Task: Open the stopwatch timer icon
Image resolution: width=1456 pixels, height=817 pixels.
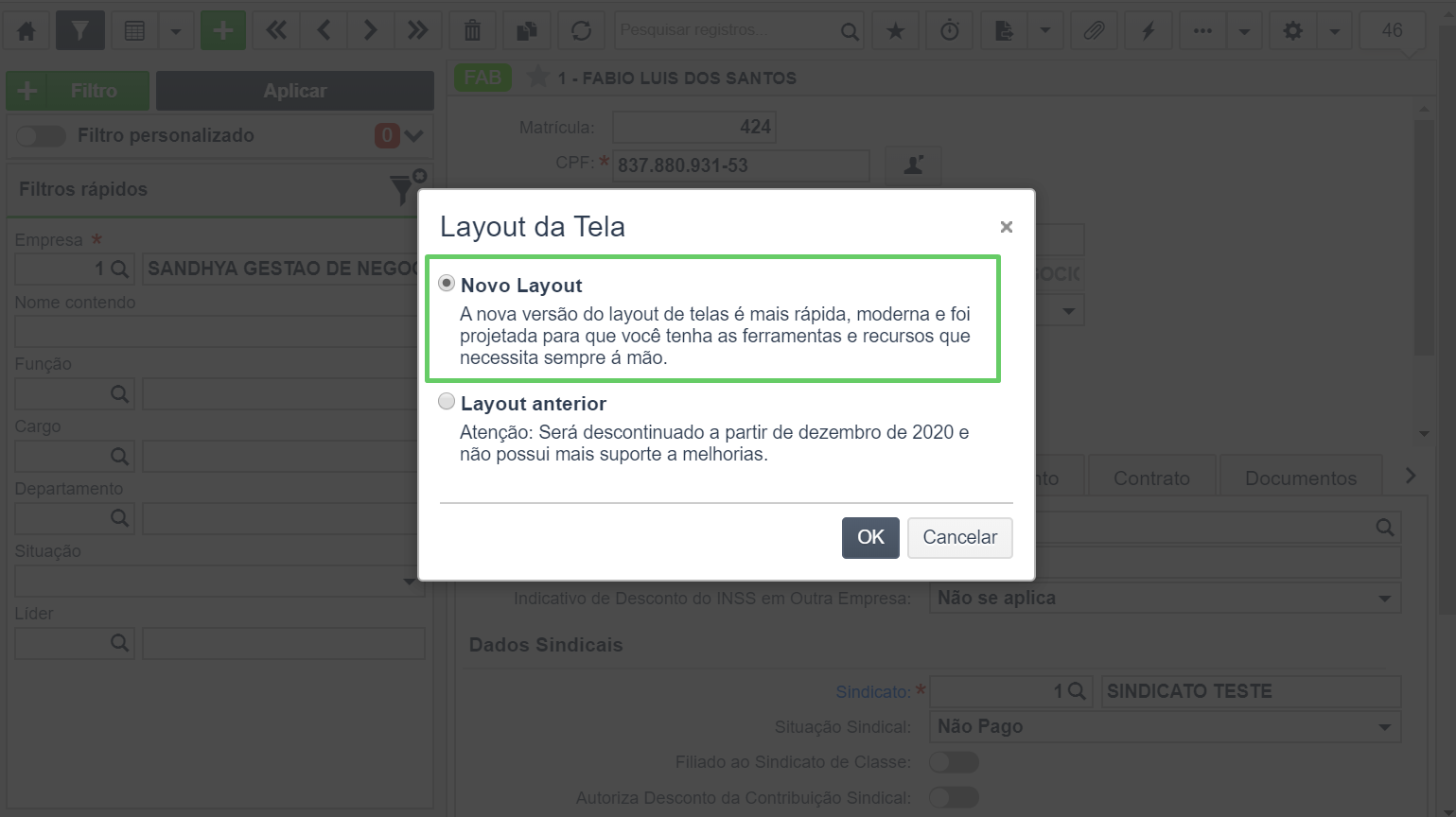Action: [949, 30]
